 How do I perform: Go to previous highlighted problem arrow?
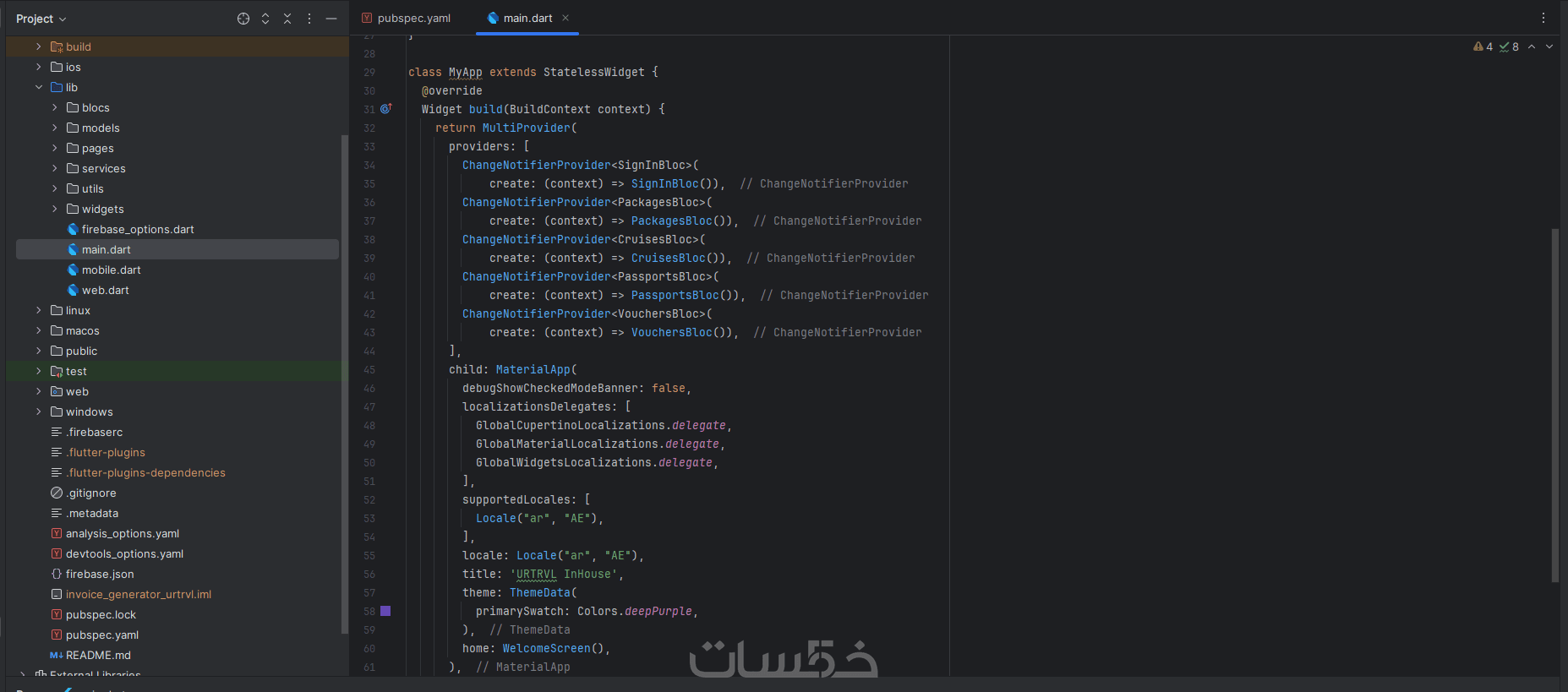point(1532,46)
